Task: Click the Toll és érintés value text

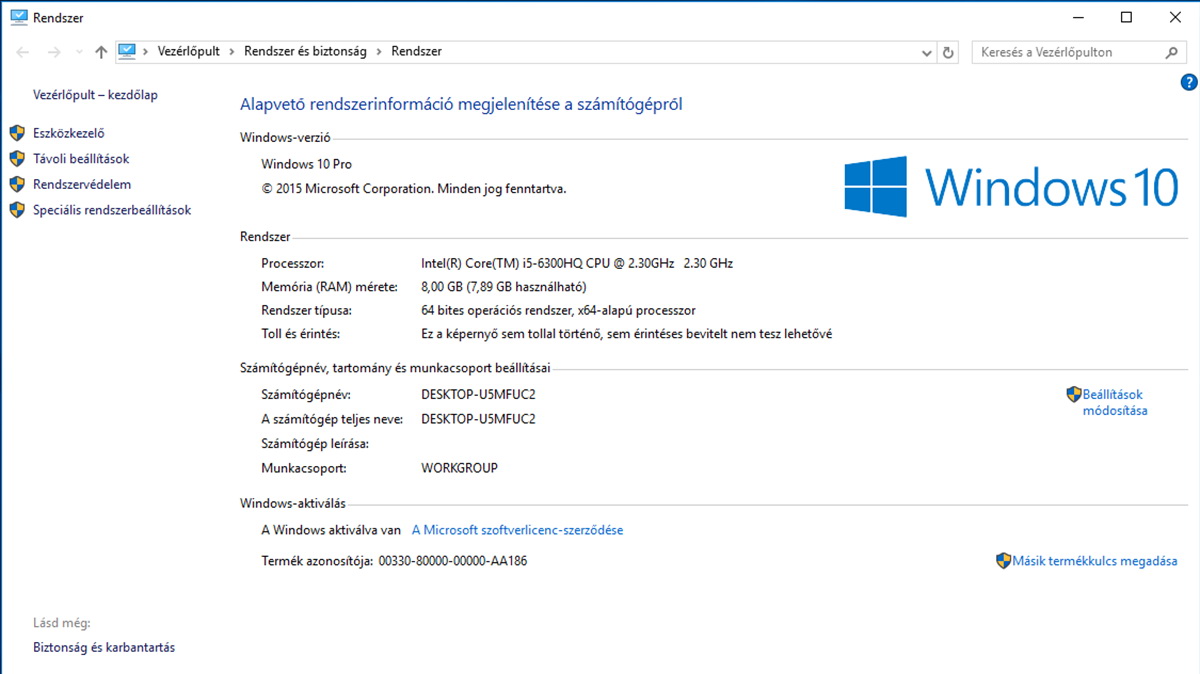Action: click(626, 334)
